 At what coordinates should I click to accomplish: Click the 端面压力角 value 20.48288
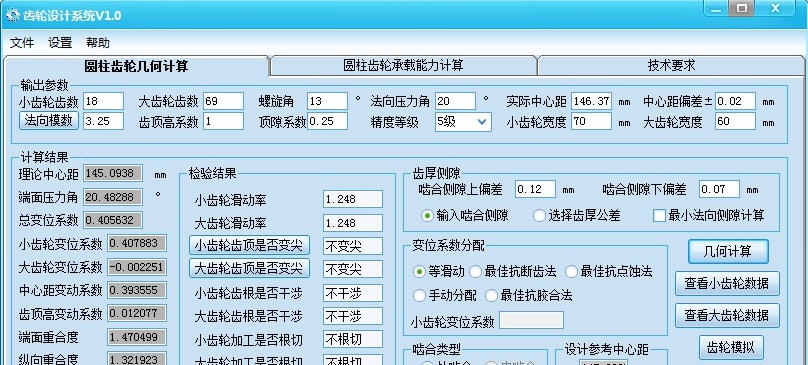pyautogui.click(x=112, y=197)
